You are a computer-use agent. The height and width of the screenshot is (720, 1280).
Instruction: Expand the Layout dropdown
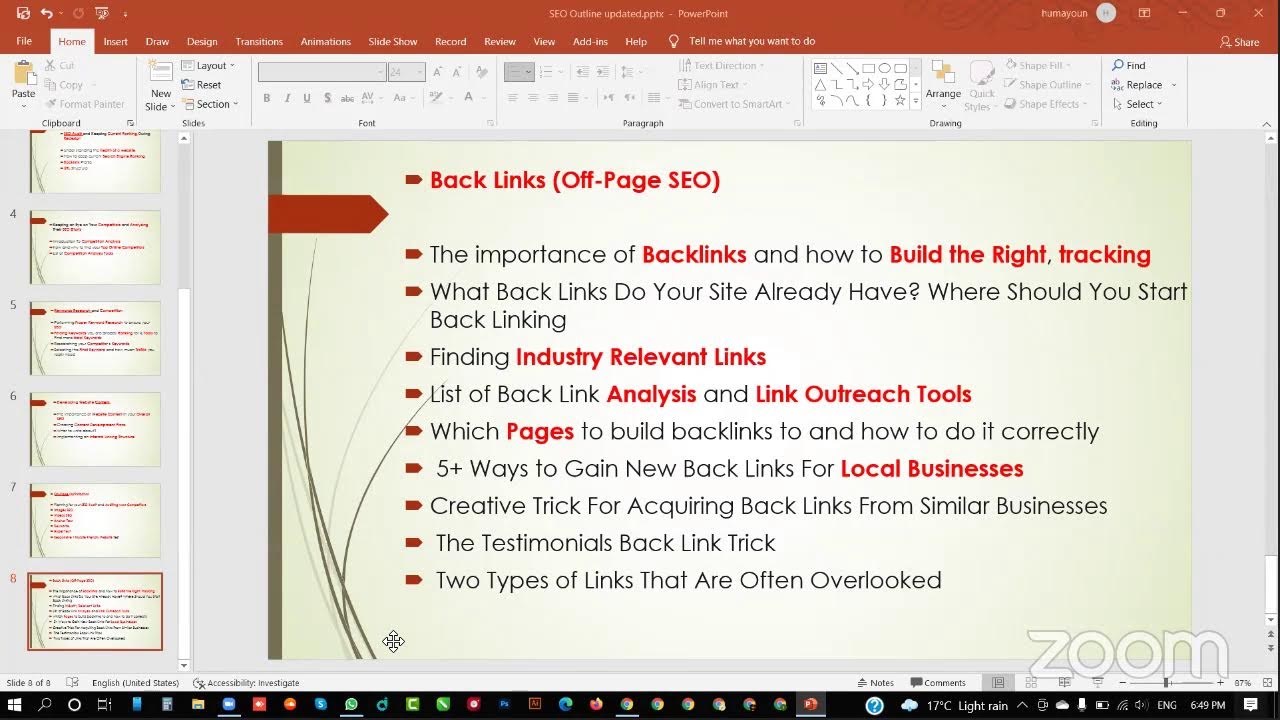209,66
